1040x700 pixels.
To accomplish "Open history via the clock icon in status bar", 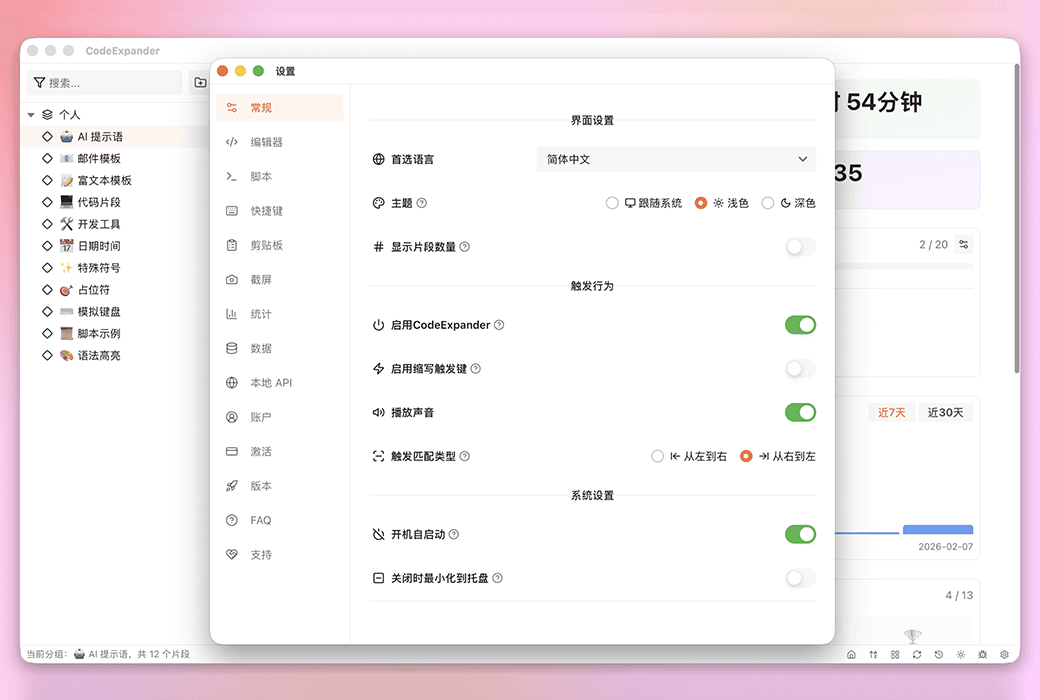I will pos(938,654).
